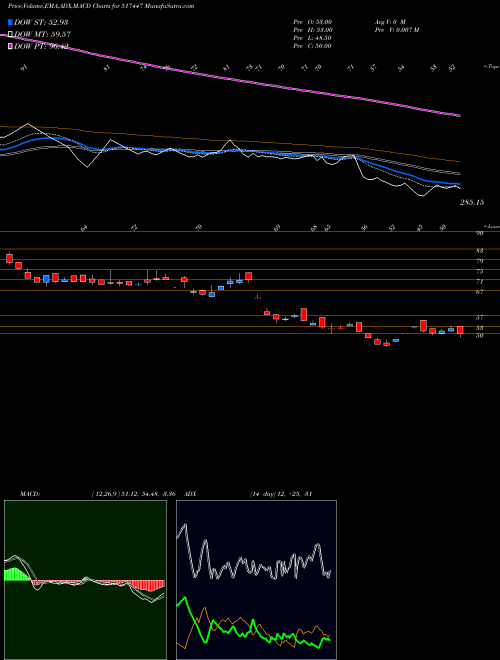Click the first red candlestick near 83
The image size is (500, 660).
coord(9,258)
